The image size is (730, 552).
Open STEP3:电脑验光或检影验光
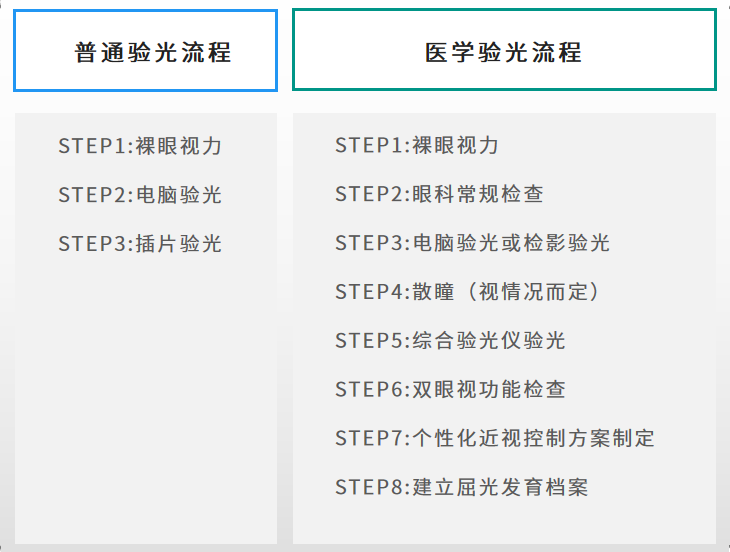coord(472,244)
